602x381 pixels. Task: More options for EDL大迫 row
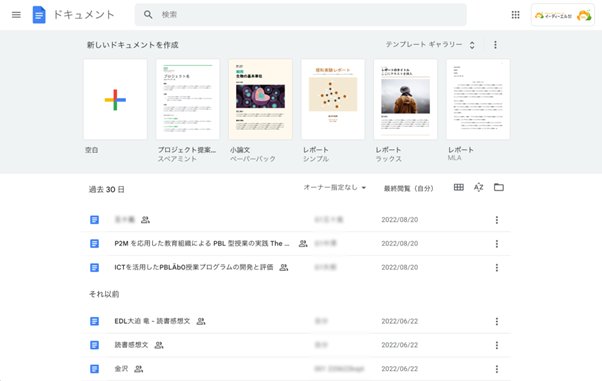coord(497,321)
